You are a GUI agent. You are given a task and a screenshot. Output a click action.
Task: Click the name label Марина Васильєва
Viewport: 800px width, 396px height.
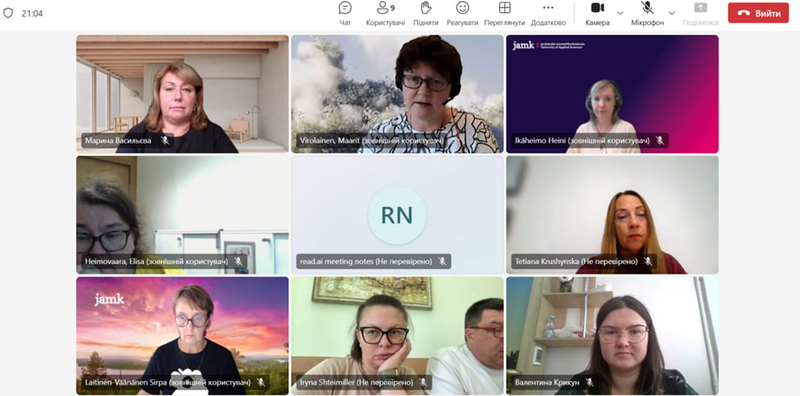pyautogui.click(x=118, y=140)
